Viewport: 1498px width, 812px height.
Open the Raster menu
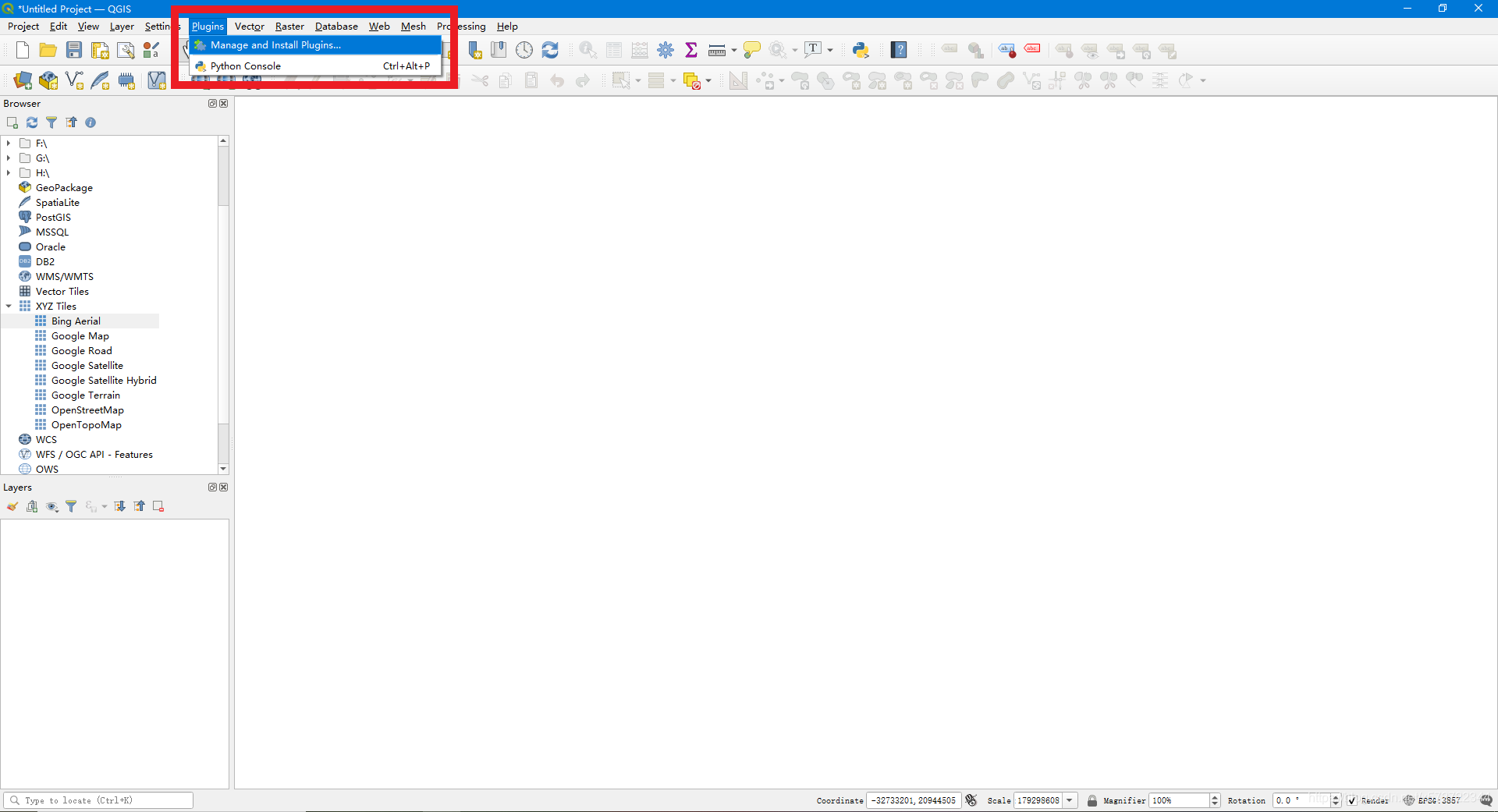coord(289,27)
